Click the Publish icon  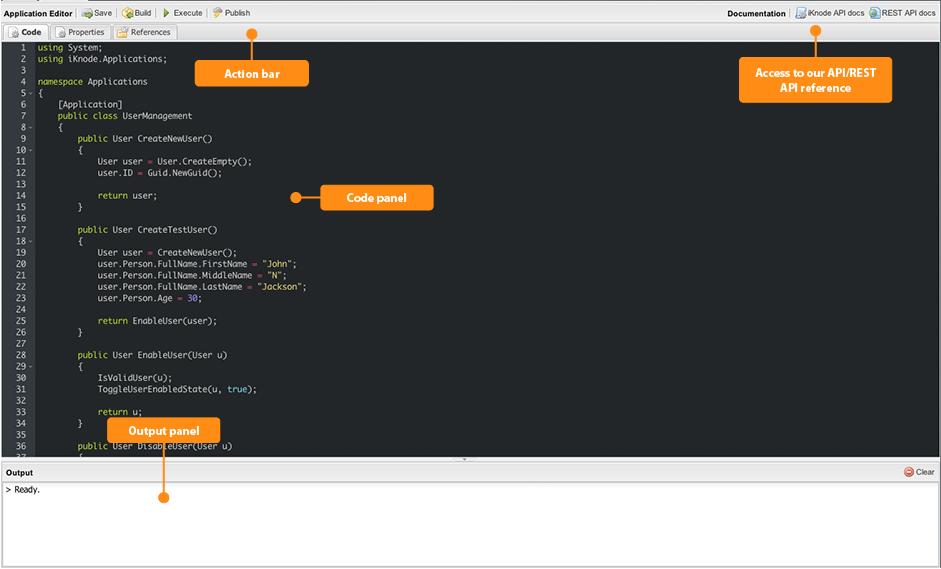click(x=217, y=13)
